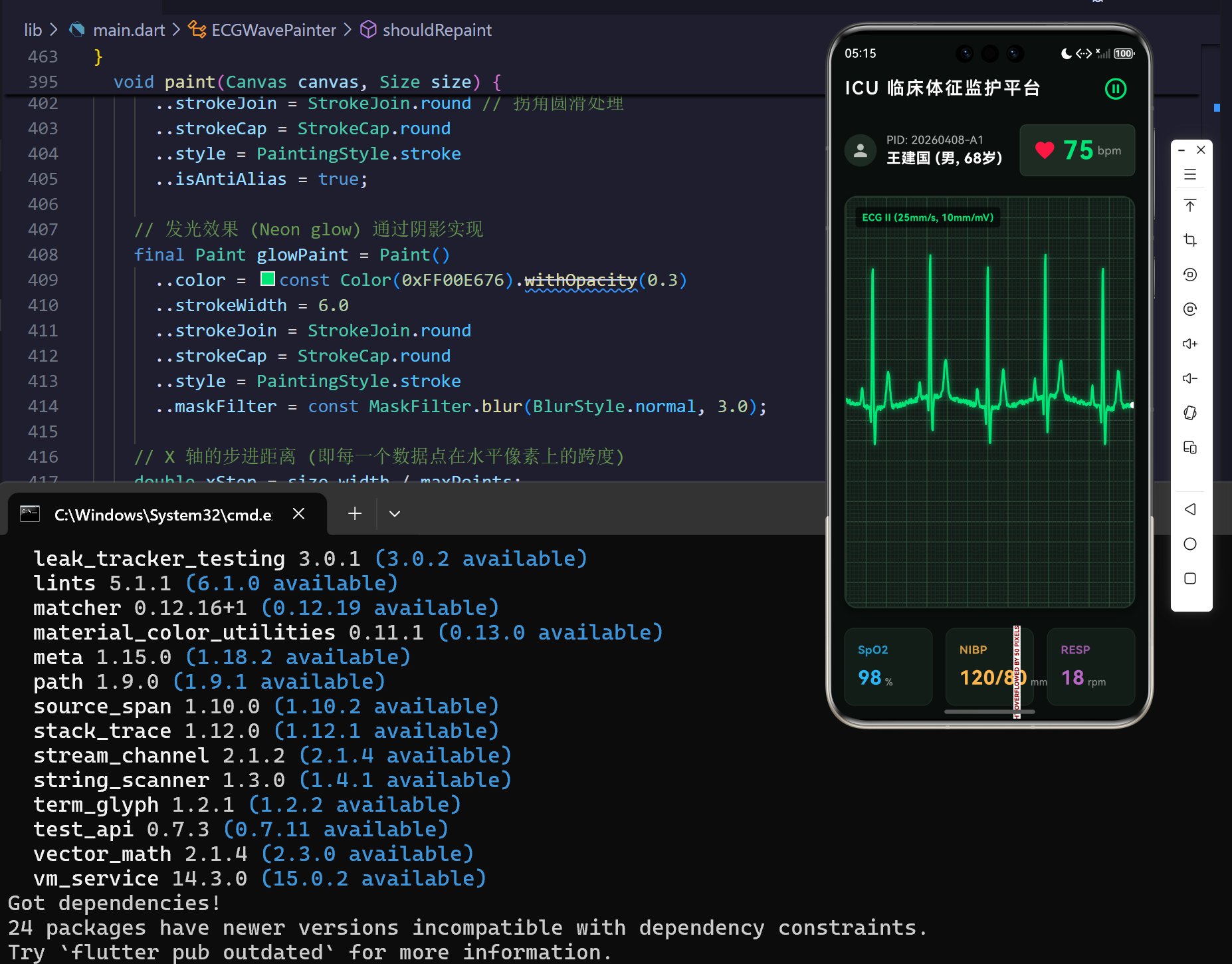The width and height of the screenshot is (1232, 964).
Task: Open shouldRepaint breadcrumb item
Action: click(437, 30)
